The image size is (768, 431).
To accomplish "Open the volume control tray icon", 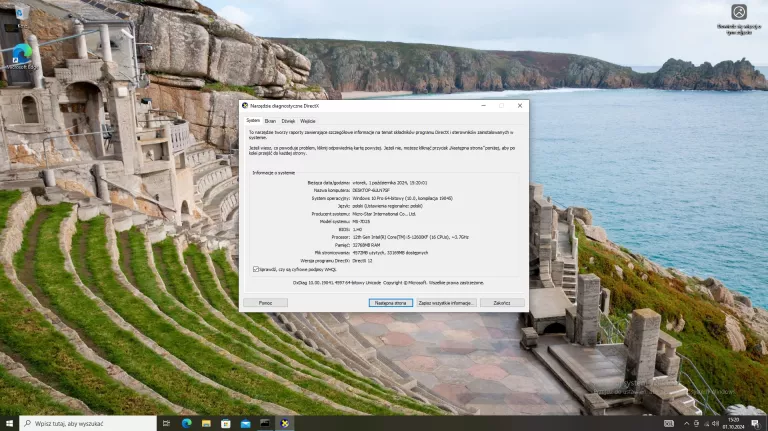I will 715,424.
